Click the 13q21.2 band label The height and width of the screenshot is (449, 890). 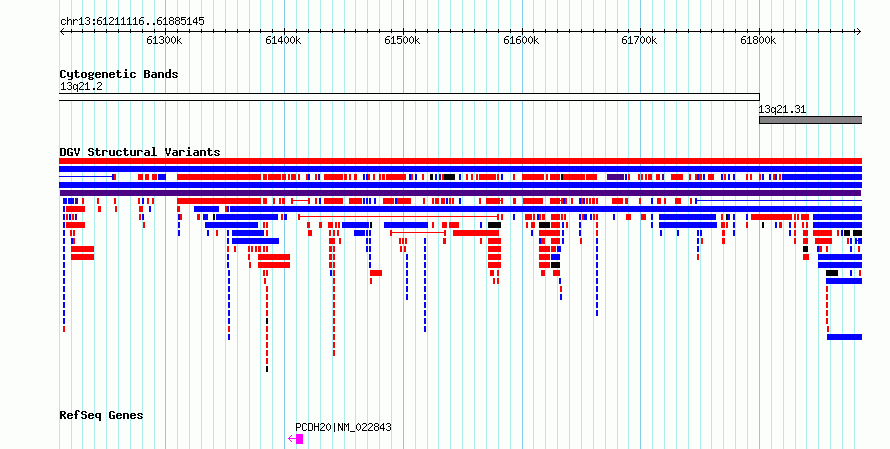tap(81, 87)
